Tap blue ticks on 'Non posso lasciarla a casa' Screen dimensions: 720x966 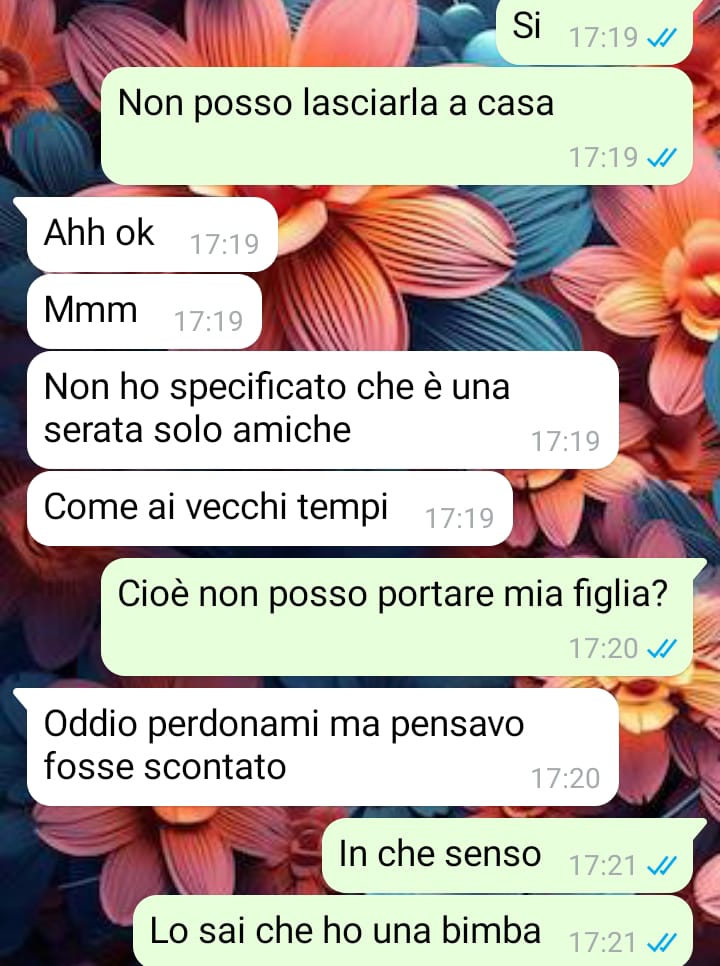[x=662, y=158]
